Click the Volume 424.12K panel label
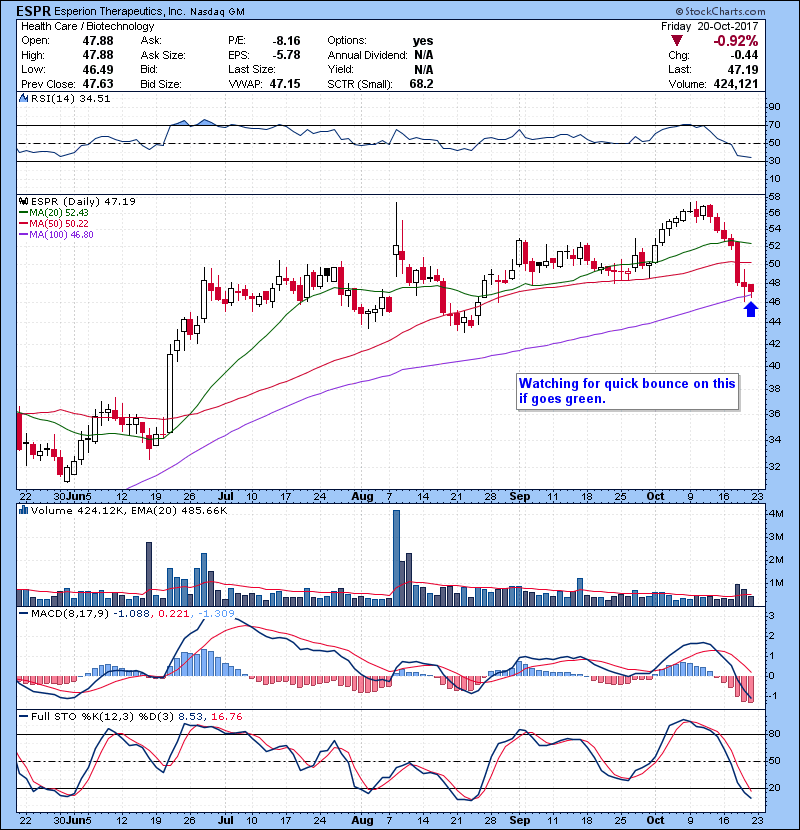The width and height of the screenshot is (800, 830). click(78, 510)
